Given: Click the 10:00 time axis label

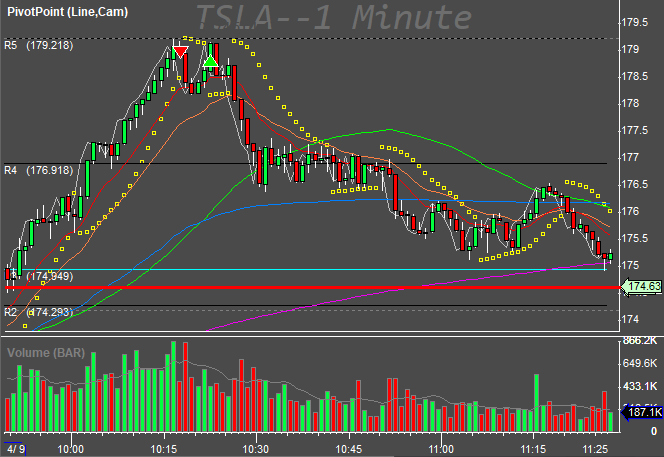Looking at the screenshot, I should point(71,449).
